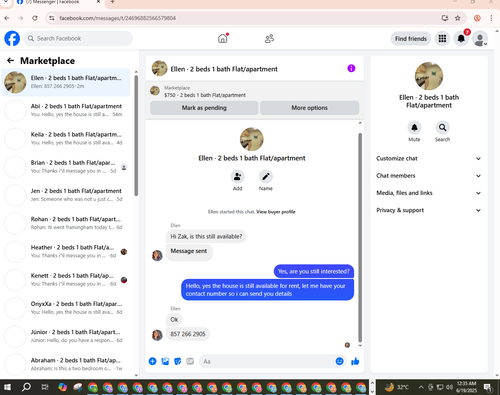Click the back arrow next to Marketplace
The width and height of the screenshot is (500, 395).
(11, 61)
